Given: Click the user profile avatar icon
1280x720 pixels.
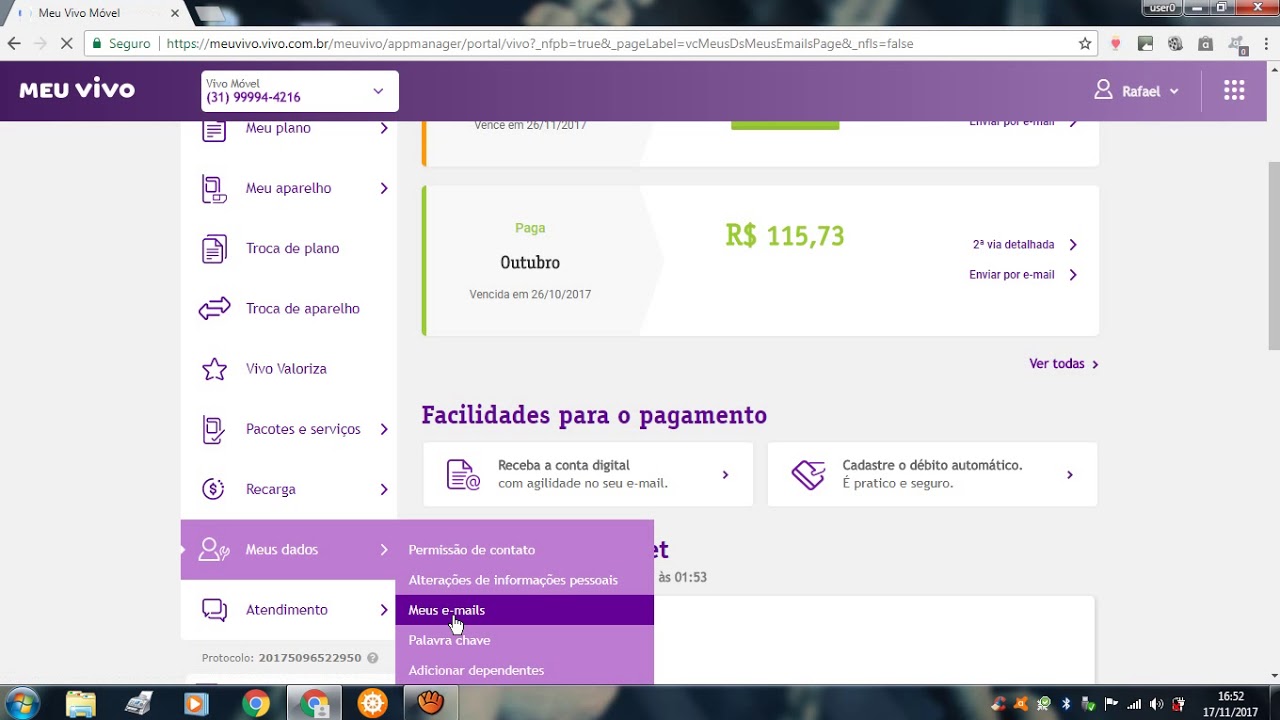Looking at the screenshot, I should point(1103,90).
